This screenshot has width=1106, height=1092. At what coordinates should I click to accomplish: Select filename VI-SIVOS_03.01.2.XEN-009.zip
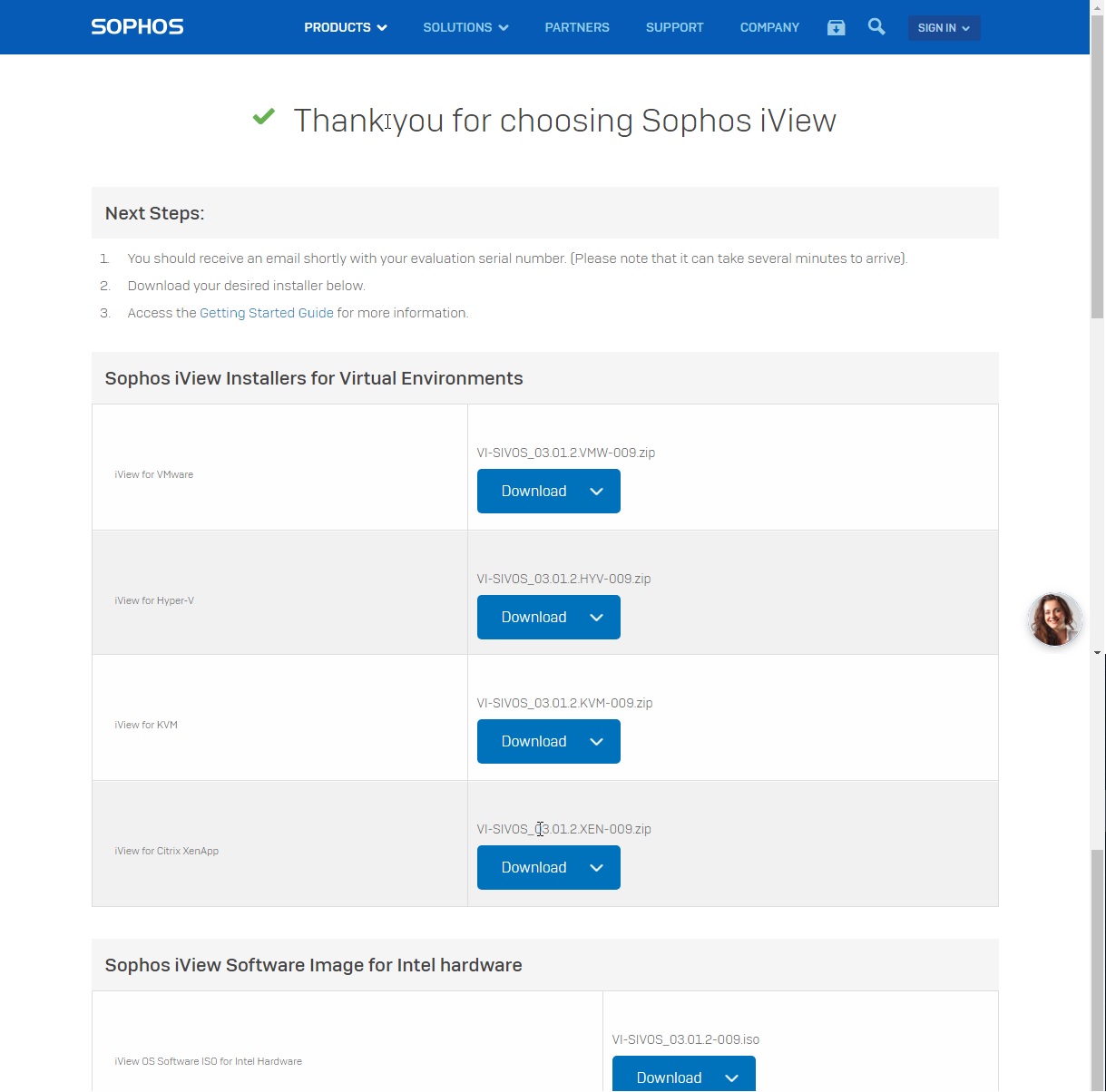[563, 829]
